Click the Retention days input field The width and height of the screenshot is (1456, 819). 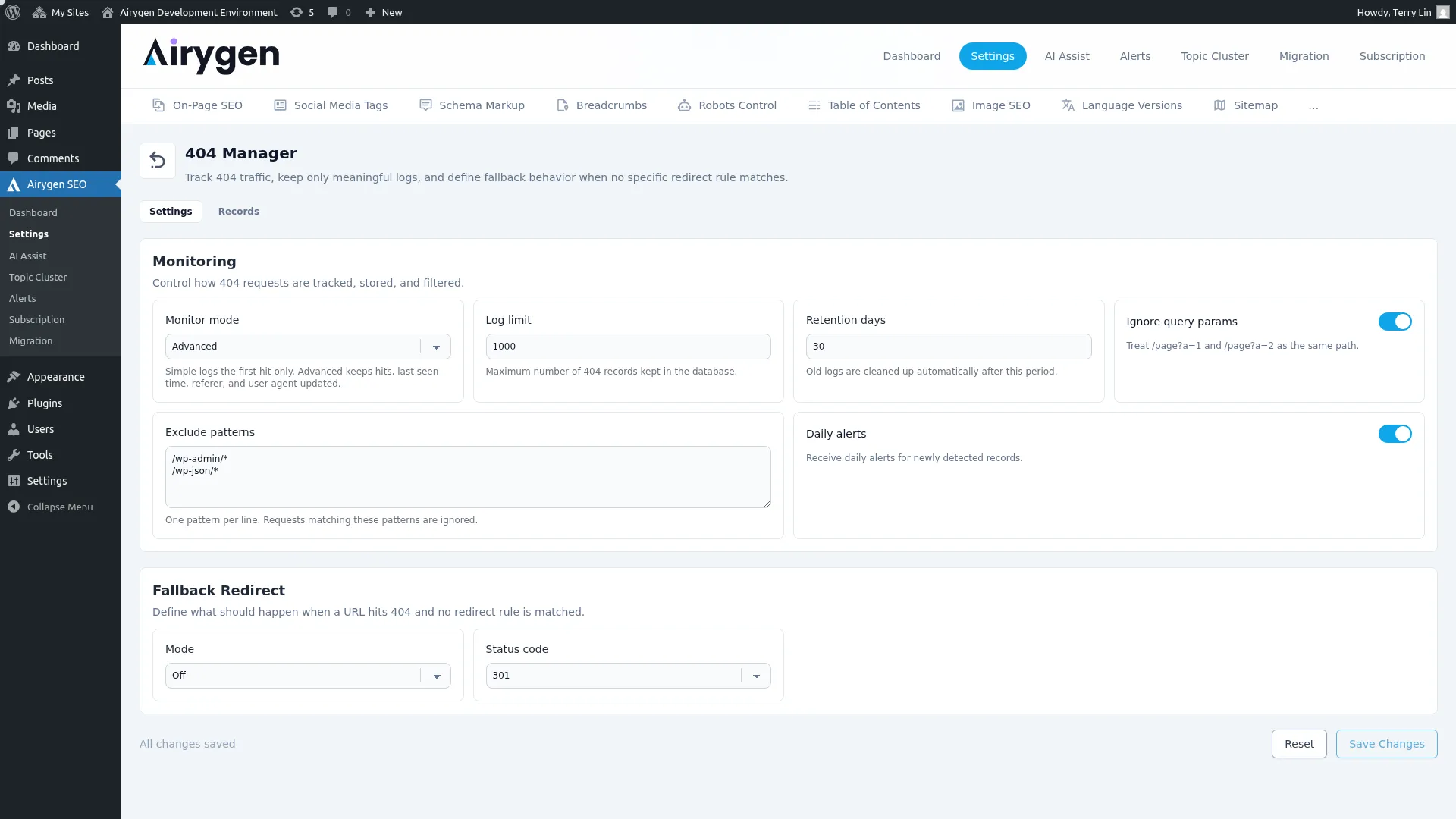948,347
